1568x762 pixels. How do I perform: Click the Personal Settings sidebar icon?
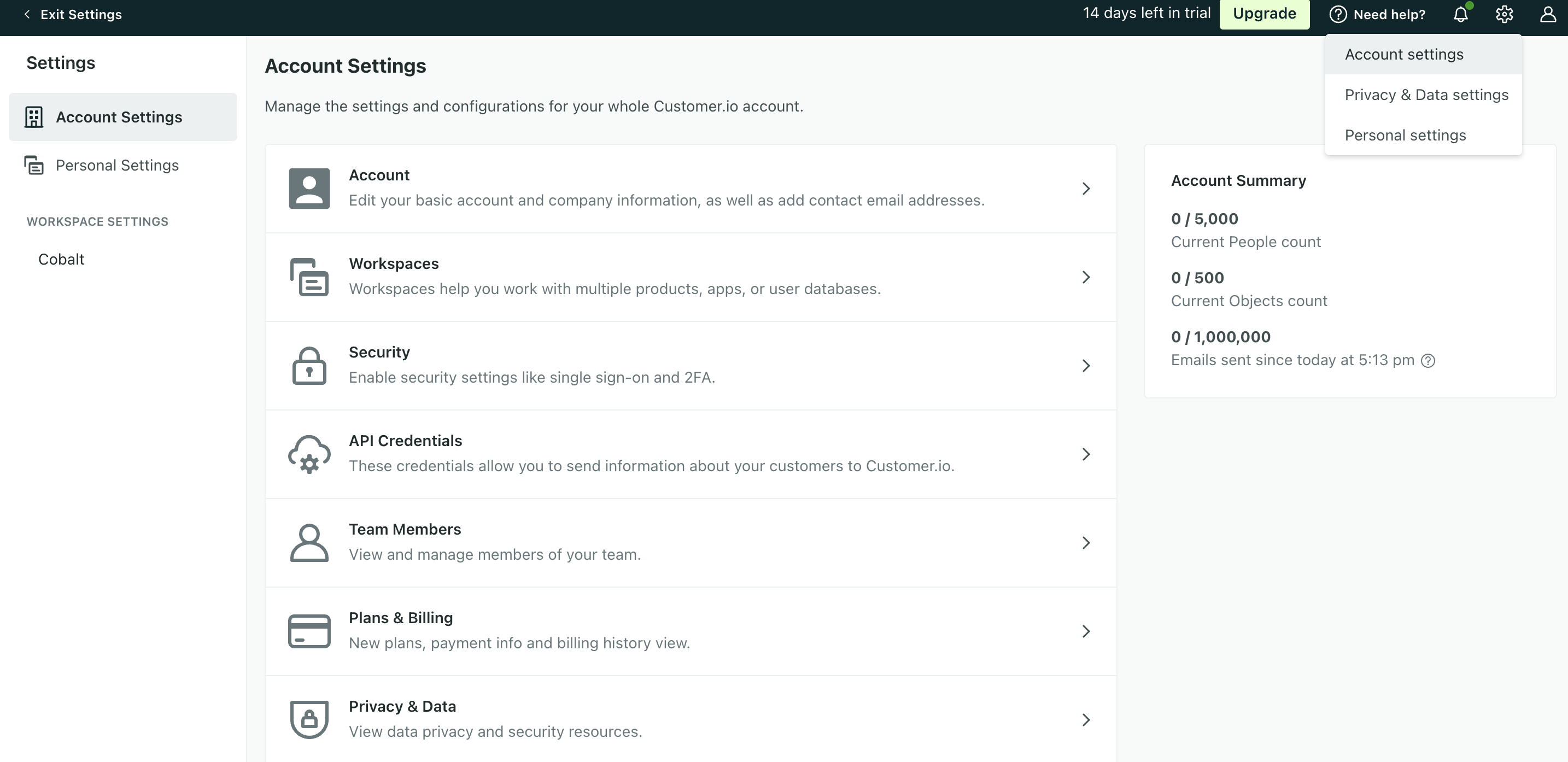pos(34,165)
